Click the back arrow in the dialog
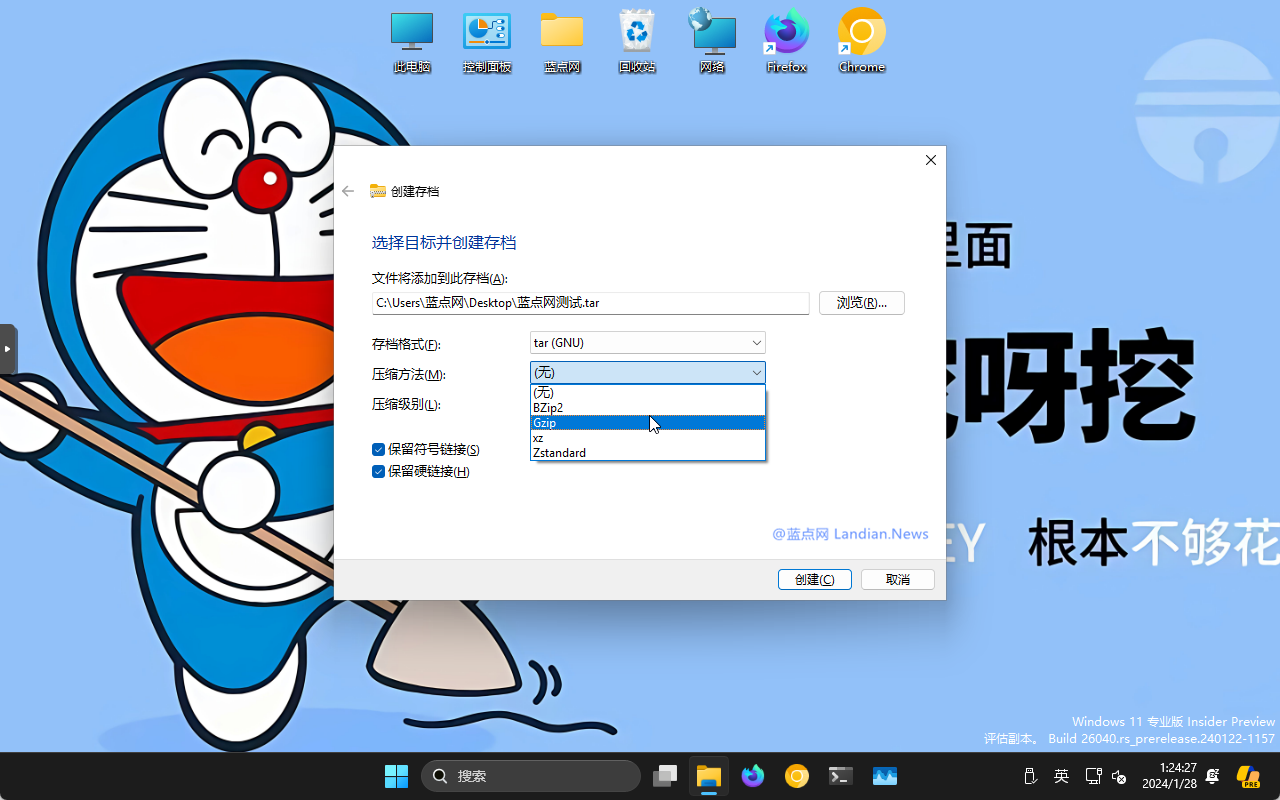This screenshot has width=1280, height=800. 348,191
